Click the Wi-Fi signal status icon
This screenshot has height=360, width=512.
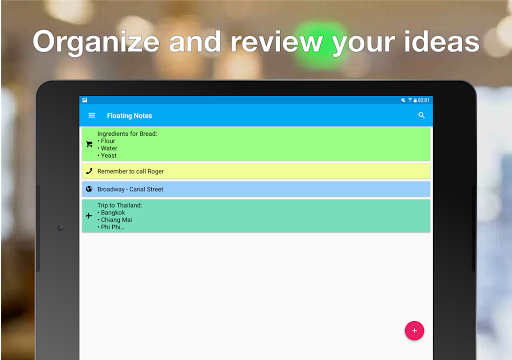[x=410, y=100]
